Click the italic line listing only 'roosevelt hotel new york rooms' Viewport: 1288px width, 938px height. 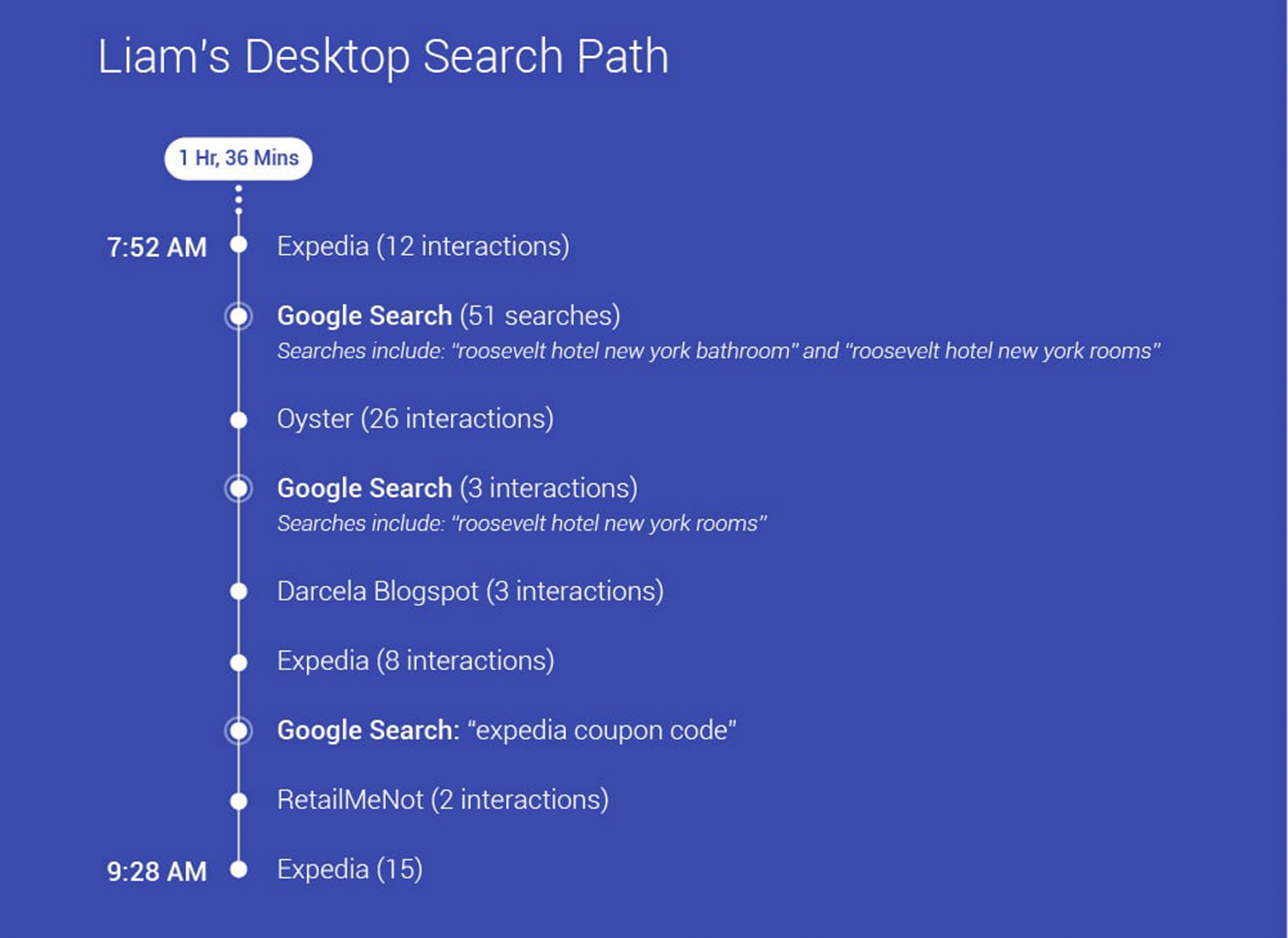click(522, 524)
